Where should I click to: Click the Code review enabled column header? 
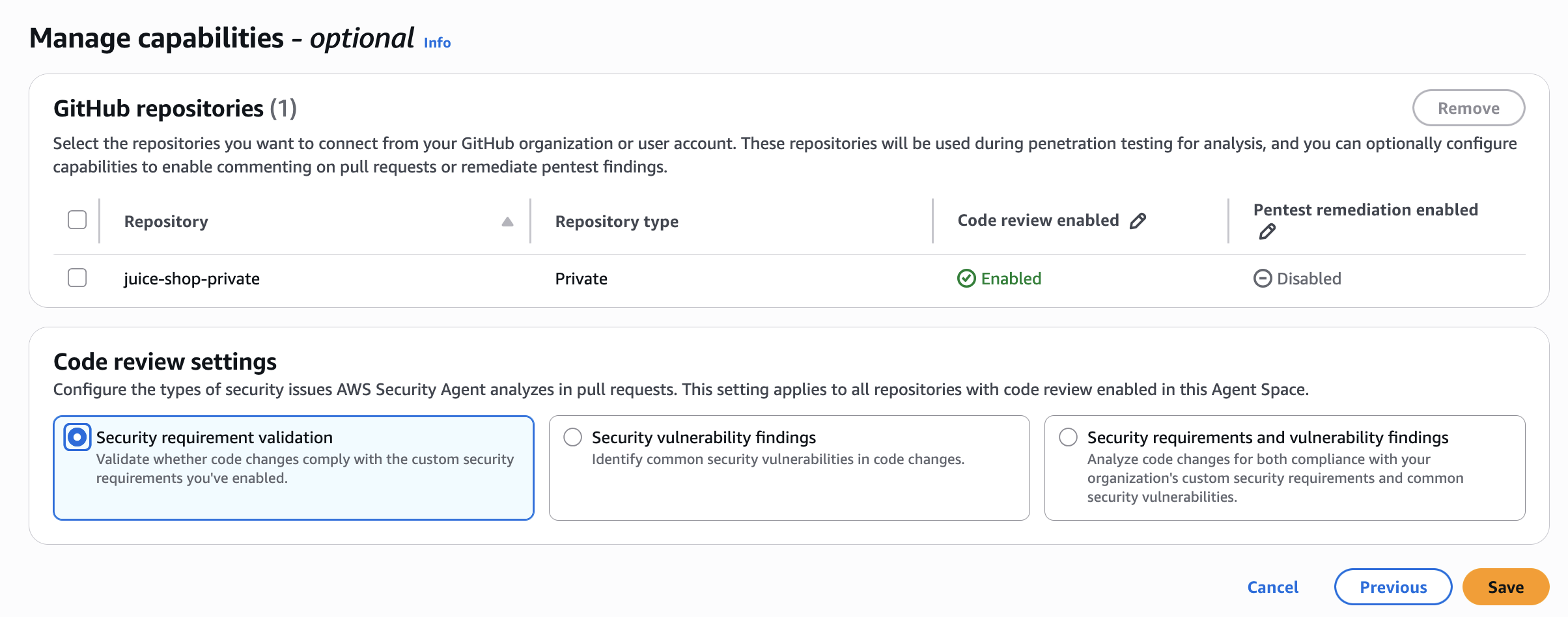1038,221
